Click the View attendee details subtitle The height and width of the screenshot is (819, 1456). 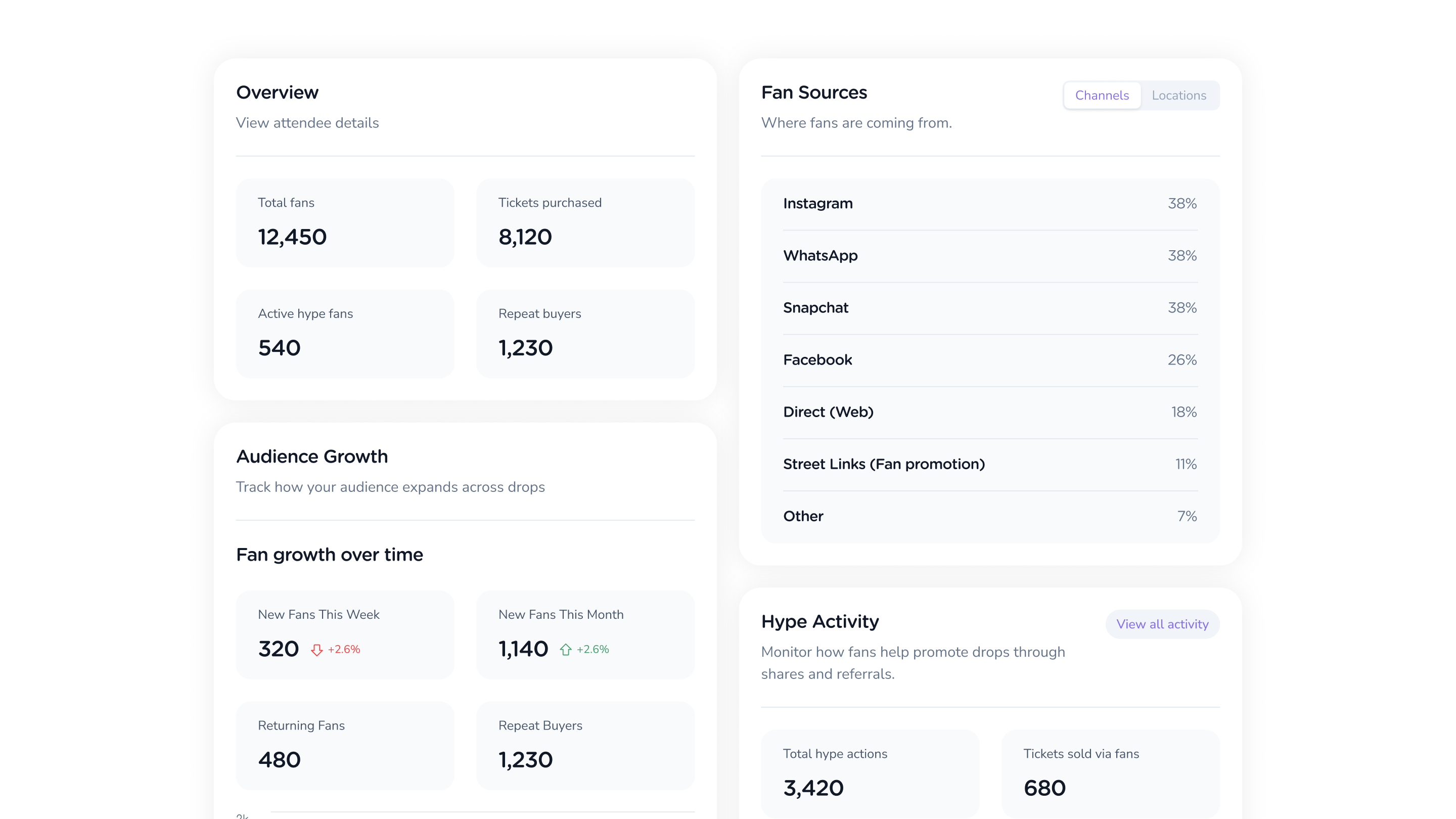click(x=307, y=123)
